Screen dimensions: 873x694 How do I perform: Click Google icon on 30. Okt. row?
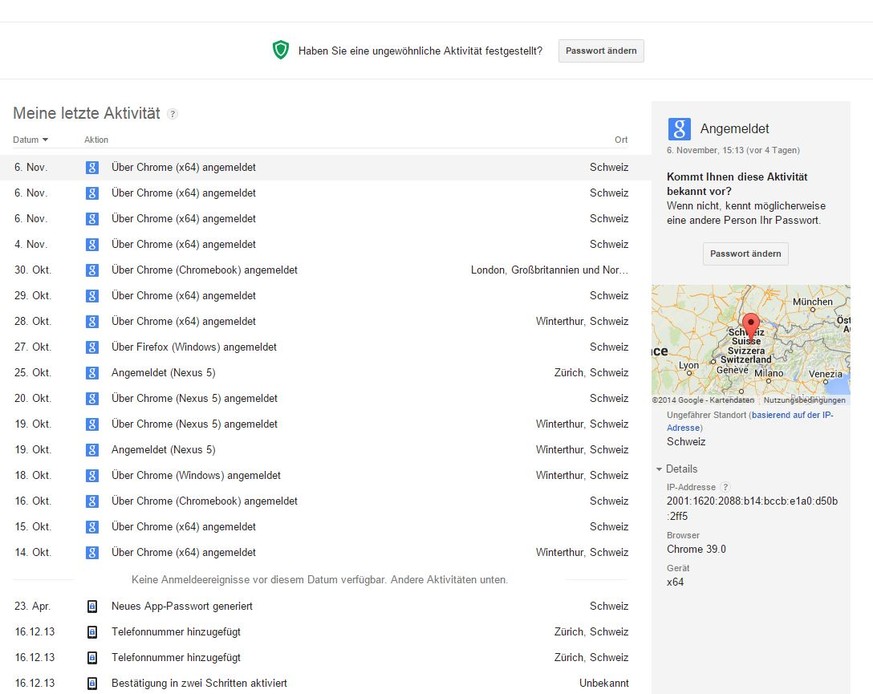click(92, 270)
